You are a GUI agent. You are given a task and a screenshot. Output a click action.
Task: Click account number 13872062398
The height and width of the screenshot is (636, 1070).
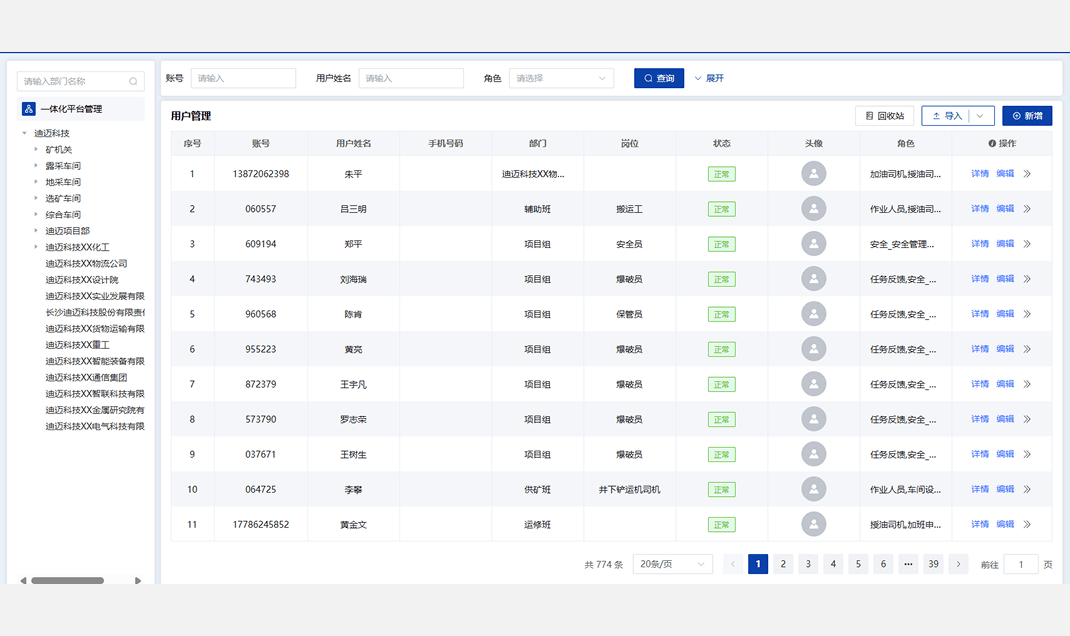tap(261, 174)
